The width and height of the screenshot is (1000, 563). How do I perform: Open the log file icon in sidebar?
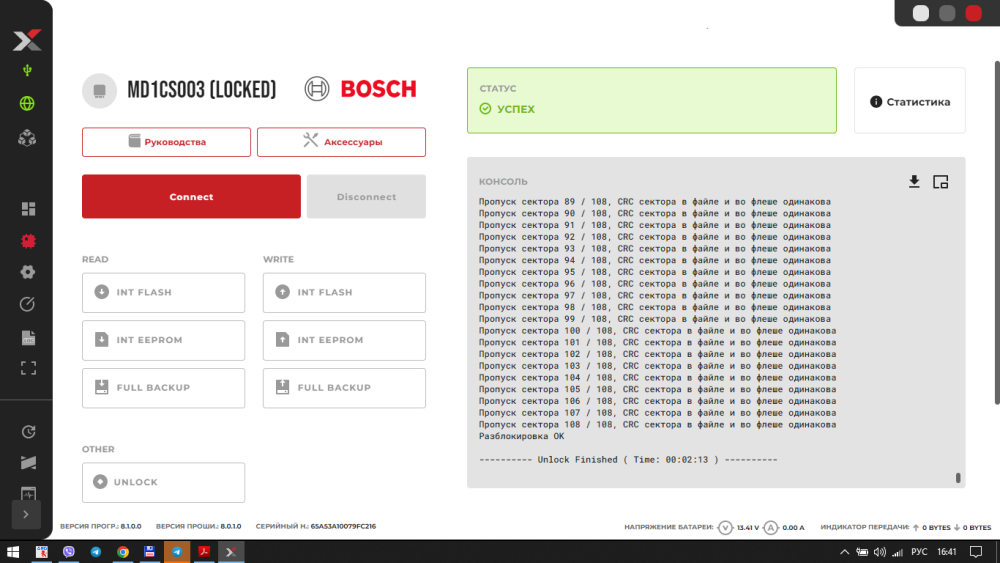pyautogui.click(x=28, y=337)
